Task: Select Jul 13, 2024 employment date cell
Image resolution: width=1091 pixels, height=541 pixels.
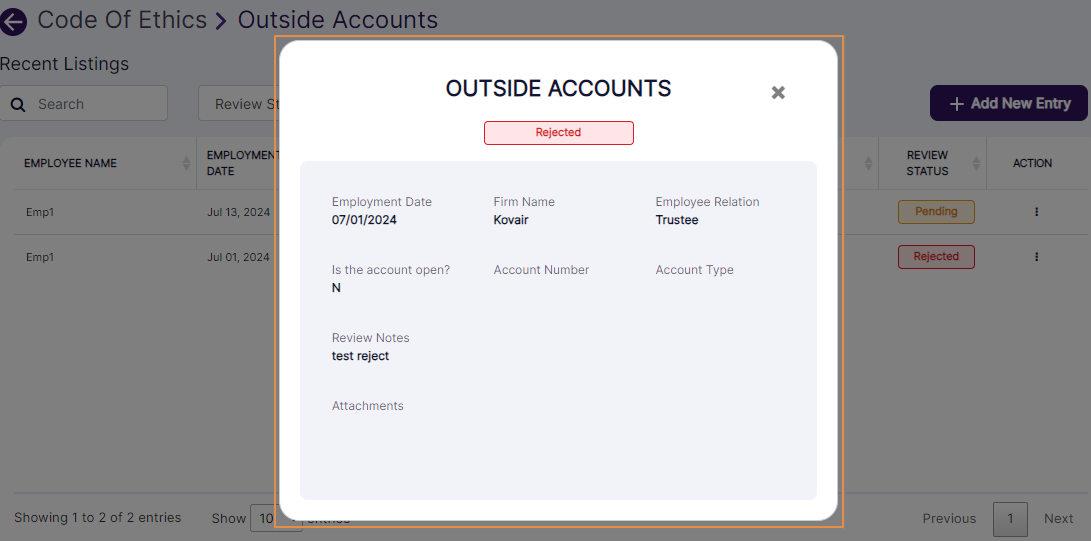Action: tap(238, 212)
